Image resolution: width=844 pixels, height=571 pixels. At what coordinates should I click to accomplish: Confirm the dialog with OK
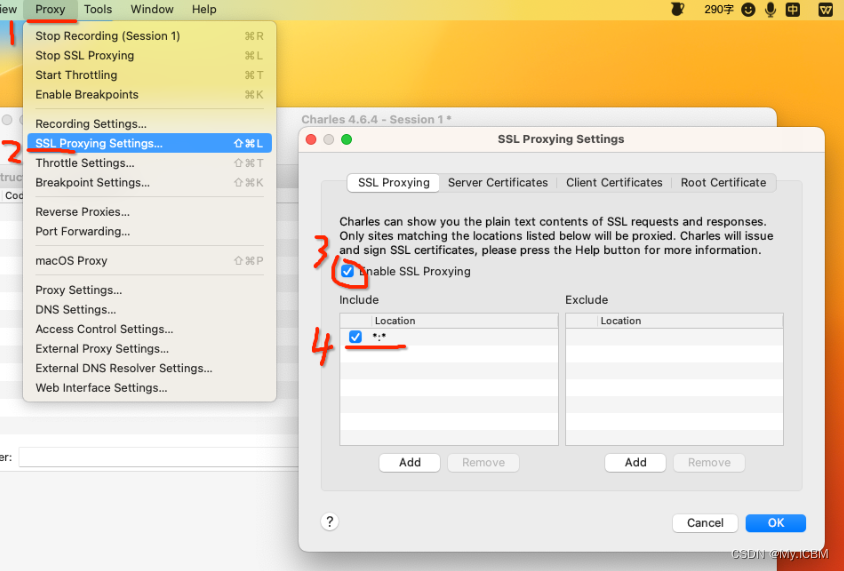[x=776, y=523]
